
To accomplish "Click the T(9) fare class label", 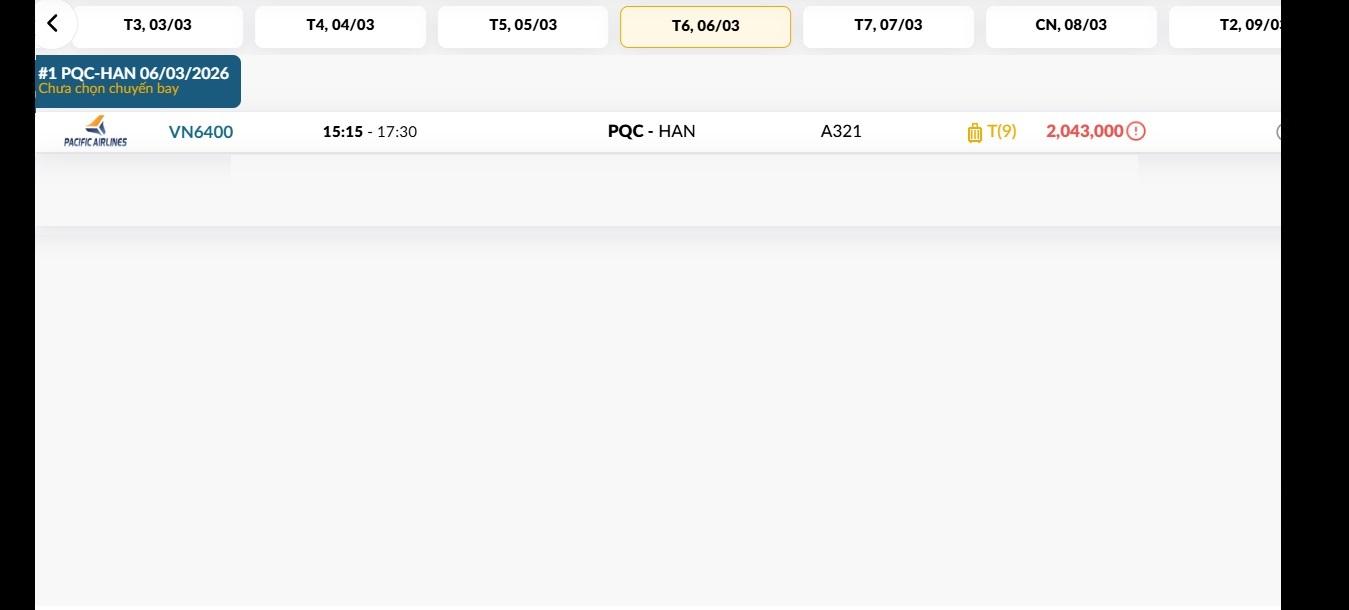I will point(1002,131).
